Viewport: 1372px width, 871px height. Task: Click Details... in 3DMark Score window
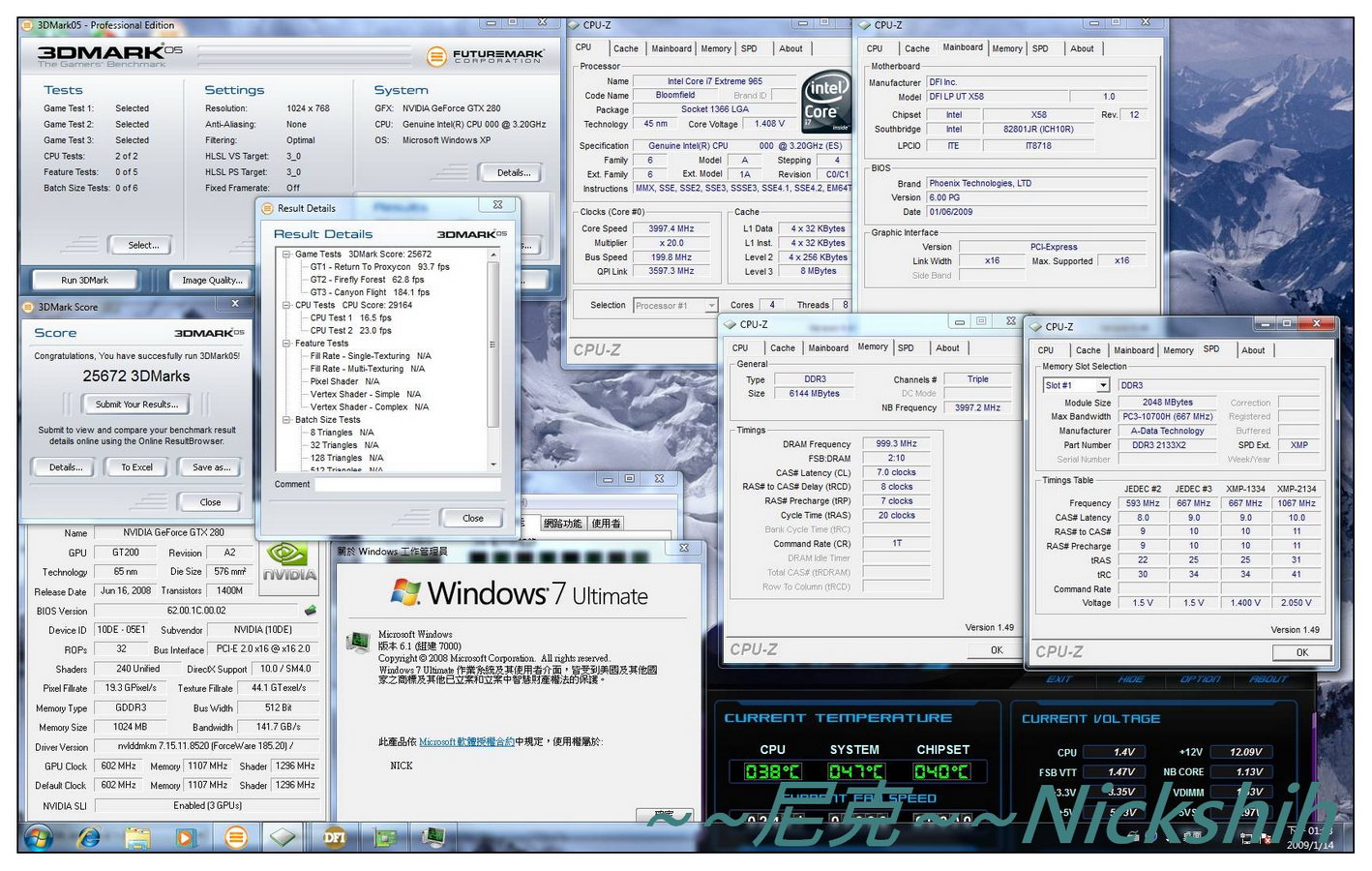pos(66,467)
